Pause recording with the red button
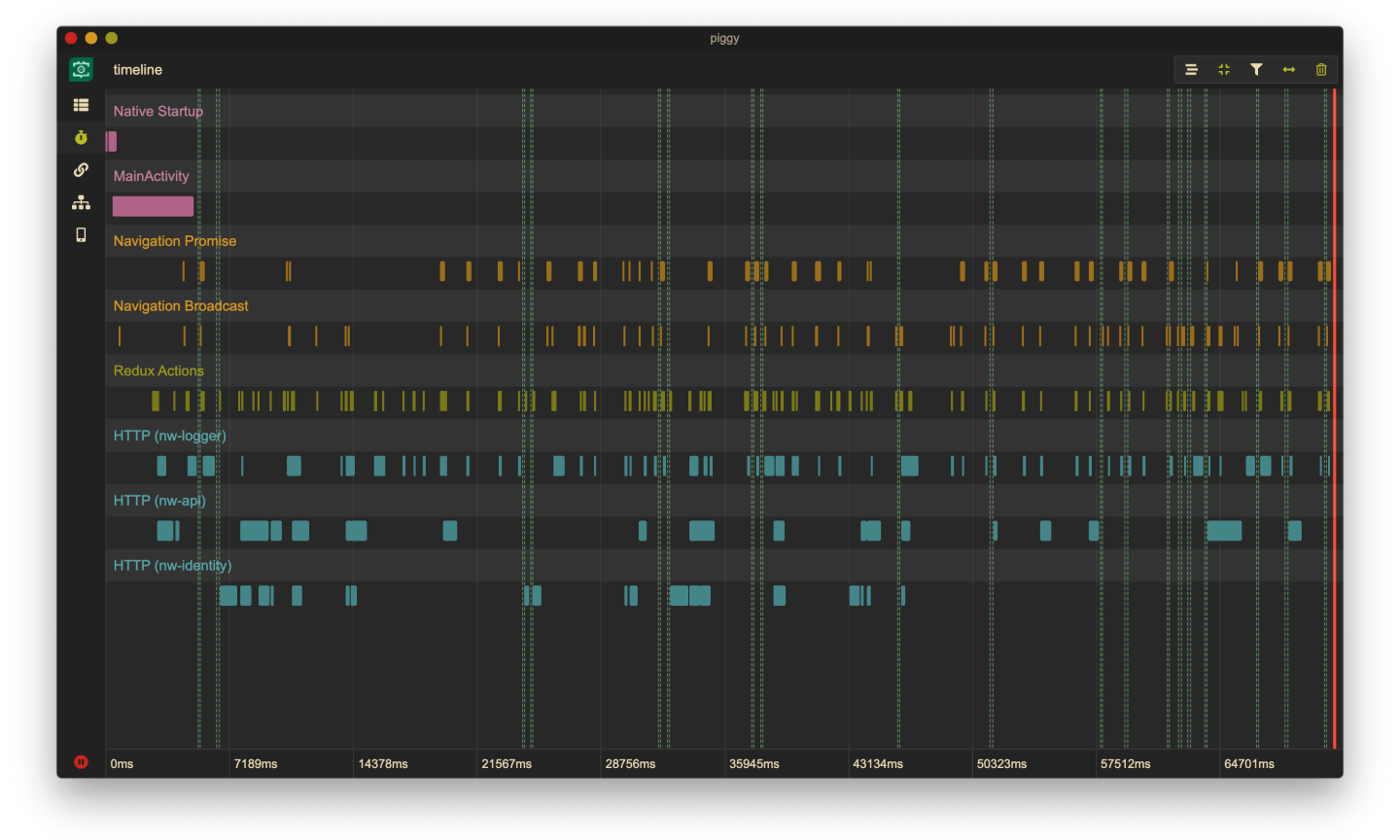The height and width of the screenshot is (840, 1400). 81,762
